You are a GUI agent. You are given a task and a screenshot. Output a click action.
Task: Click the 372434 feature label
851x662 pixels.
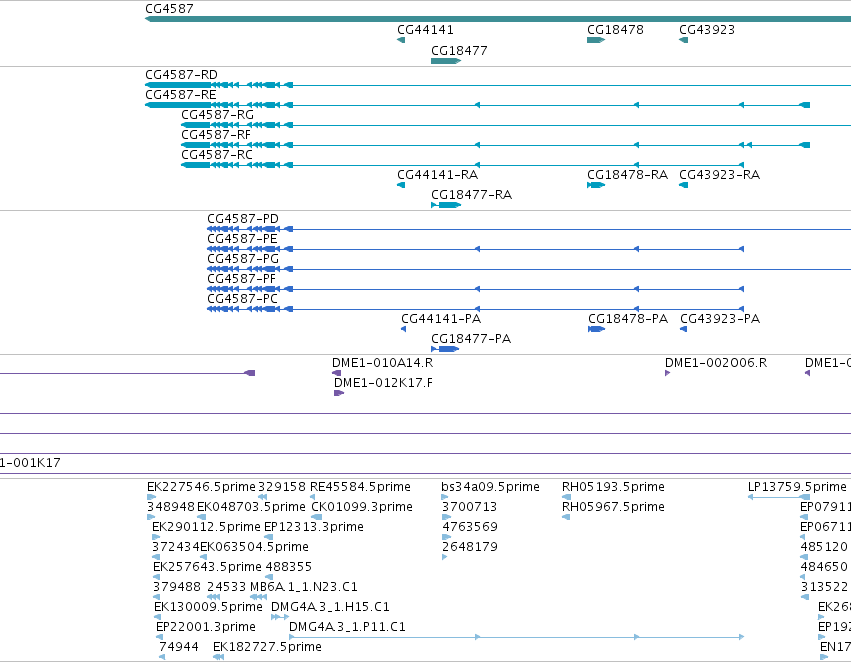(175, 547)
